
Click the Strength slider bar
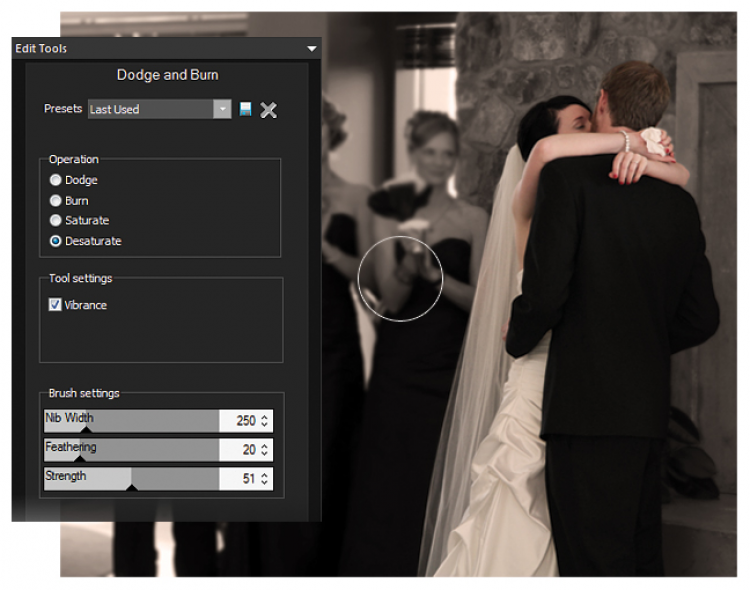pos(132,479)
